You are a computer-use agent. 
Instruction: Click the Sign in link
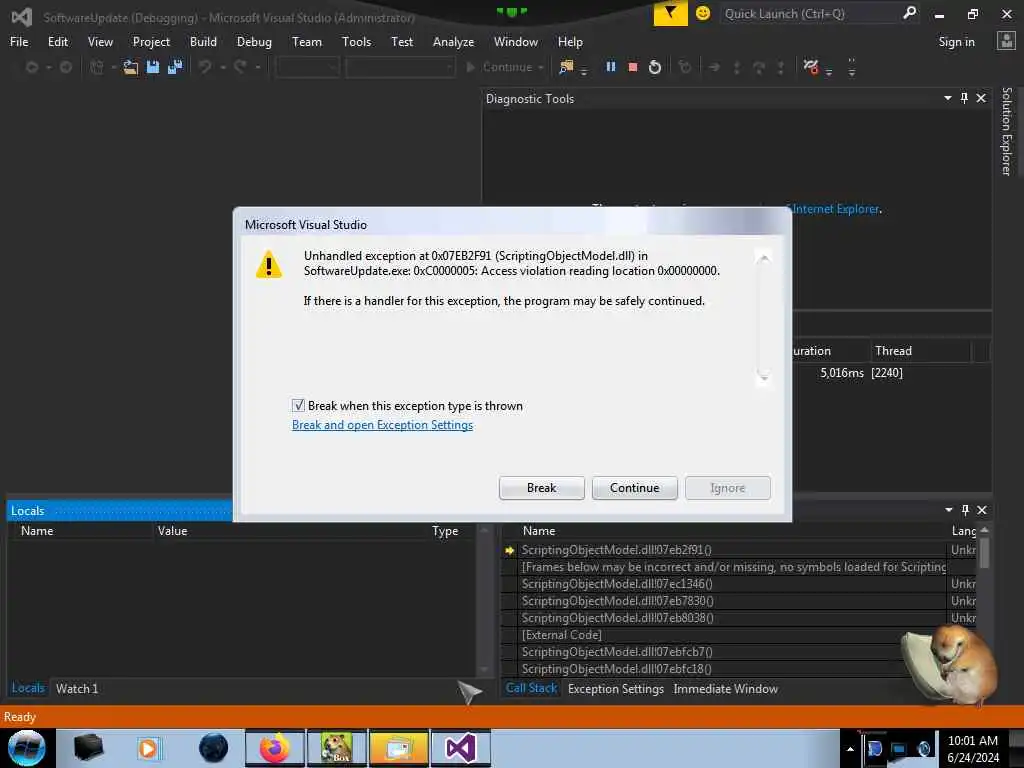[x=956, y=42]
